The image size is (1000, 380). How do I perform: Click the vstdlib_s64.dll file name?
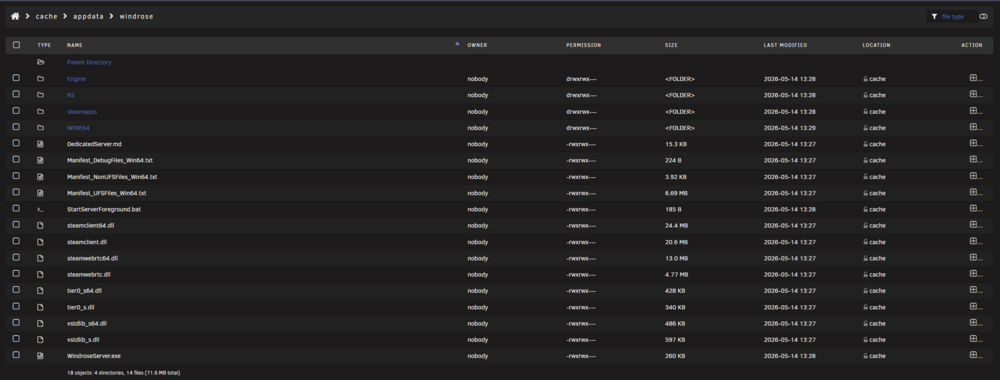(87, 323)
